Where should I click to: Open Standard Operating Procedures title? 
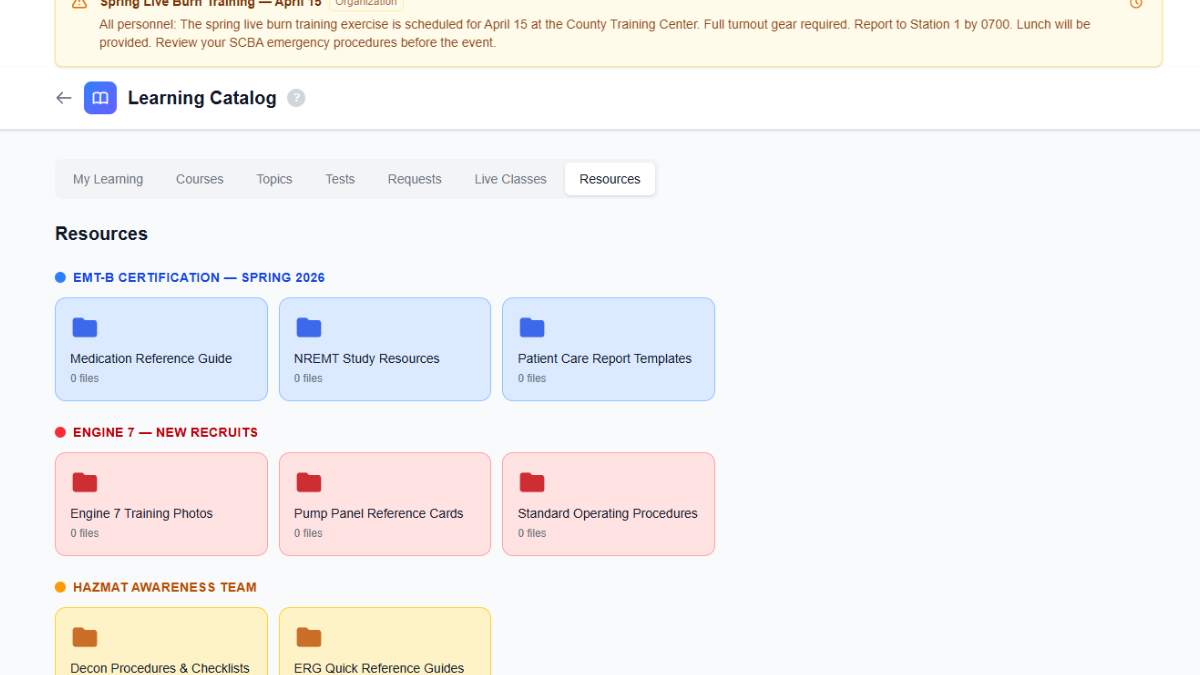click(x=608, y=514)
